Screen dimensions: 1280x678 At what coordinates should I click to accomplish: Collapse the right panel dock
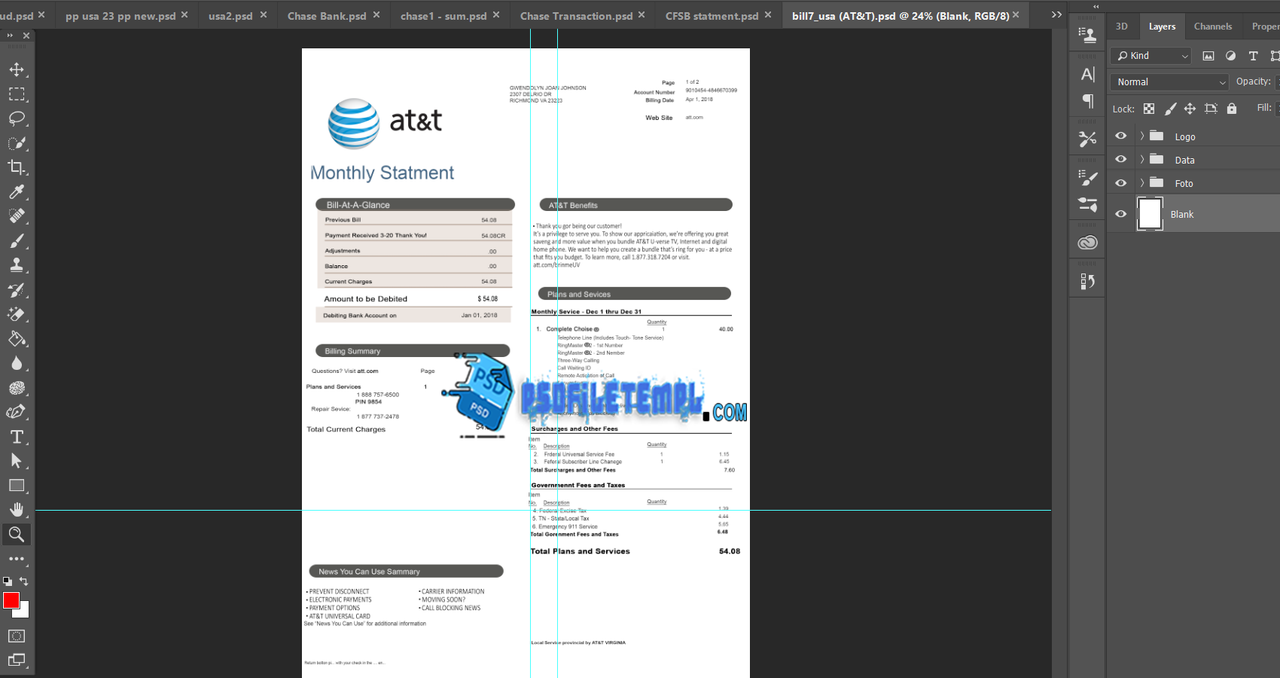pyautogui.click(x=1095, y=6)
